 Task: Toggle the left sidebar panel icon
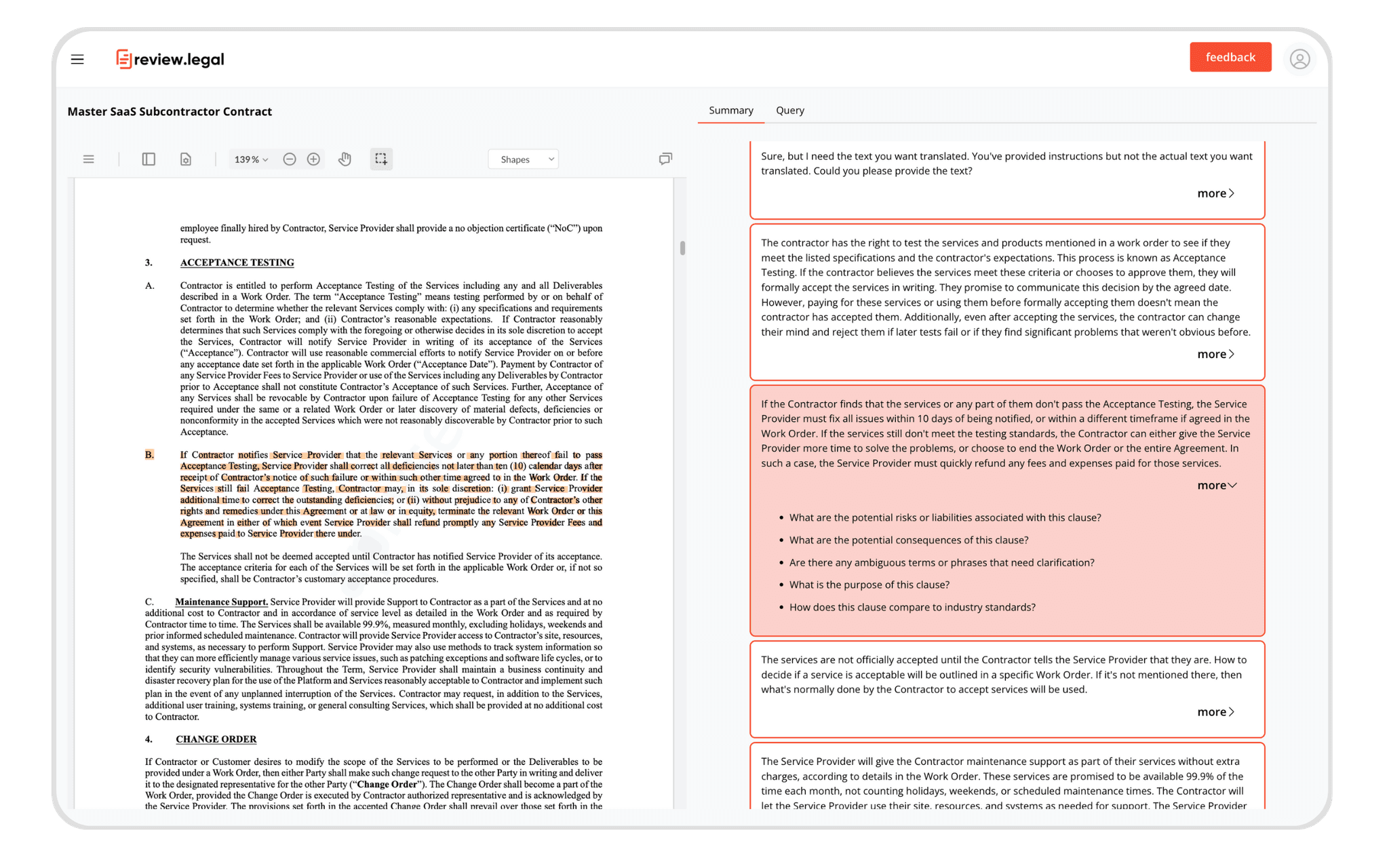(x=149, y=159)
